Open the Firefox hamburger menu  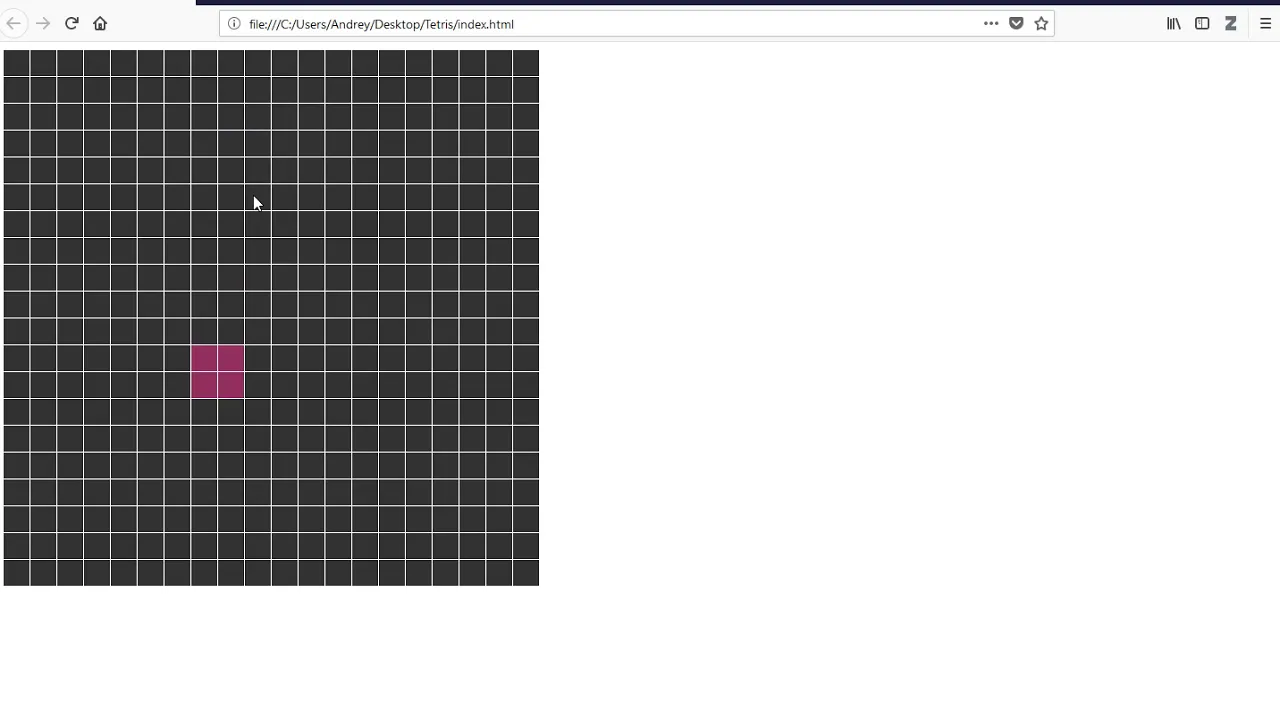1265,24
